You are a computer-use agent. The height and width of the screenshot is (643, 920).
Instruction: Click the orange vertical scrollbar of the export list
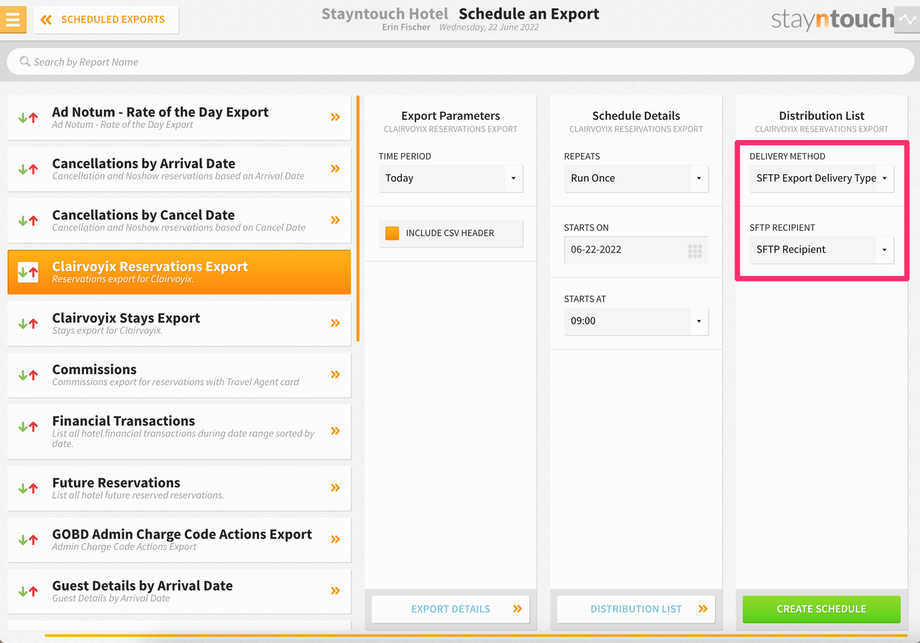[358, 219]
